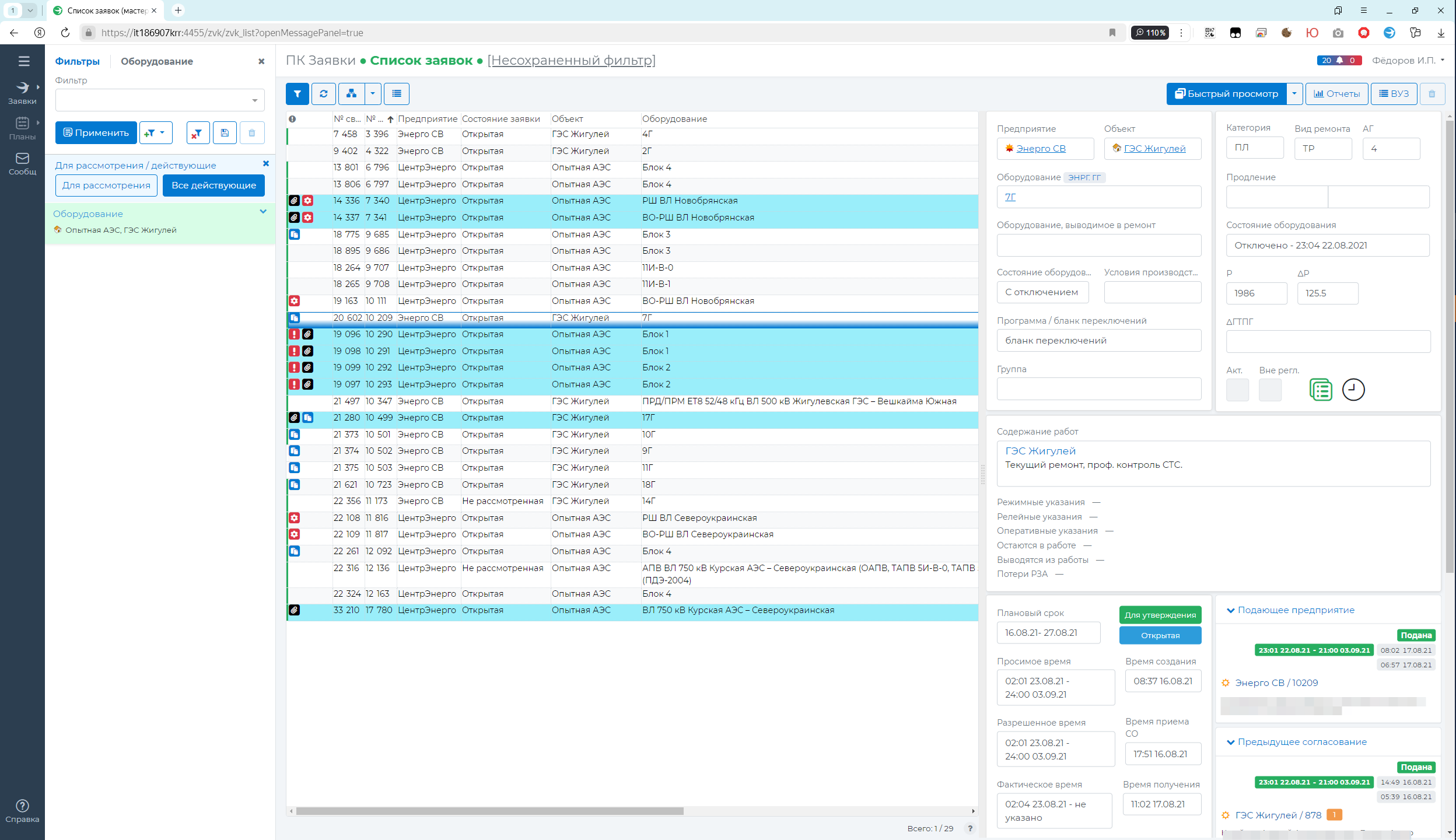Toggle the Все действующие filter button
1456x840 pixels.
[x=213, y=185]
